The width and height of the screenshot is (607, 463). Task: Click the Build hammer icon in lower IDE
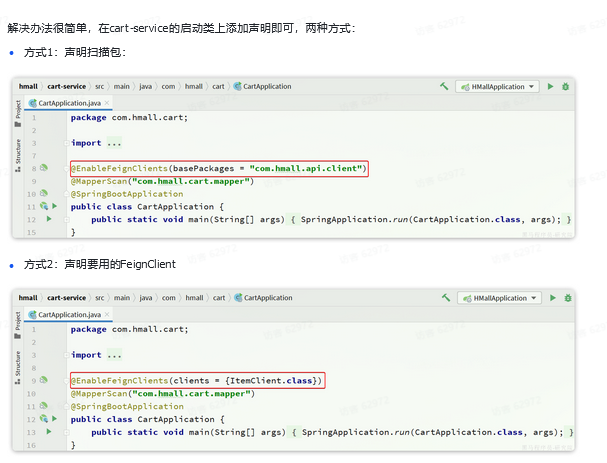[446, 297]
